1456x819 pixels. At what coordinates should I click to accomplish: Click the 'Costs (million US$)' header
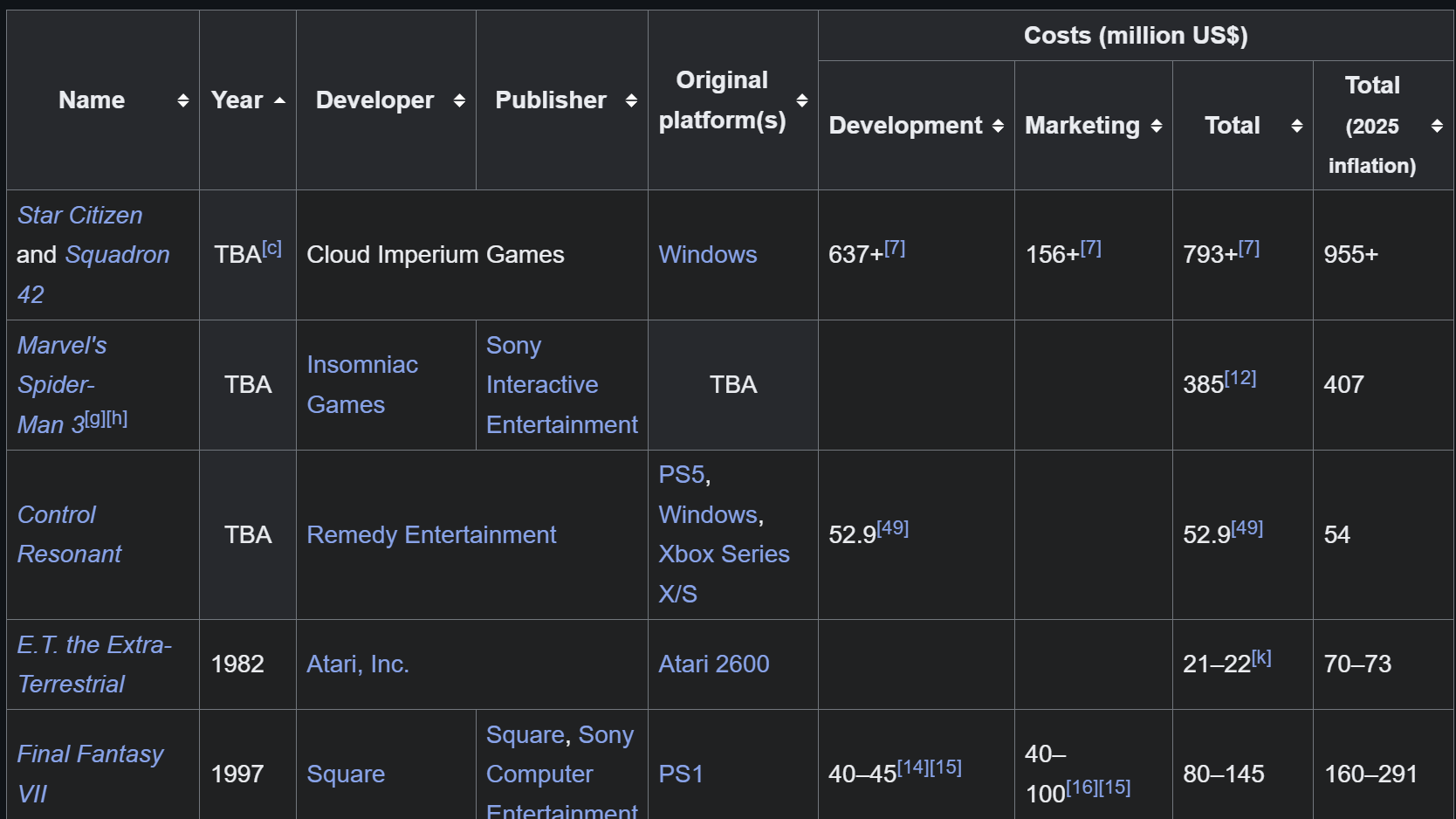(x=1136, y=36)
